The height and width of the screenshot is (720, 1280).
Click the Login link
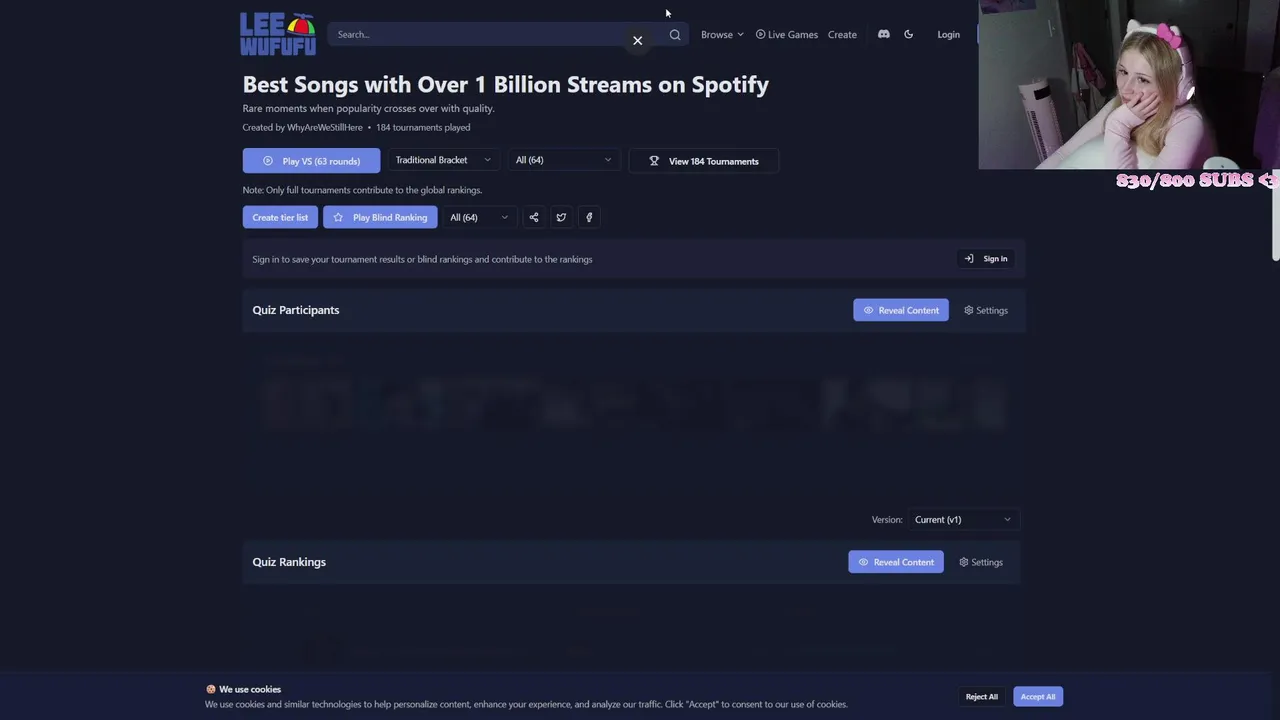(x=948, y=34)
